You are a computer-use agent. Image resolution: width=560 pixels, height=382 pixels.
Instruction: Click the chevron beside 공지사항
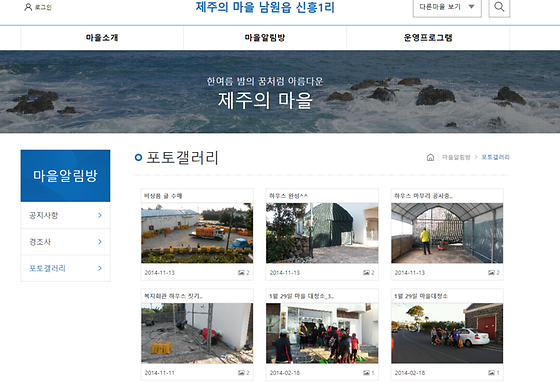[100, 215]
